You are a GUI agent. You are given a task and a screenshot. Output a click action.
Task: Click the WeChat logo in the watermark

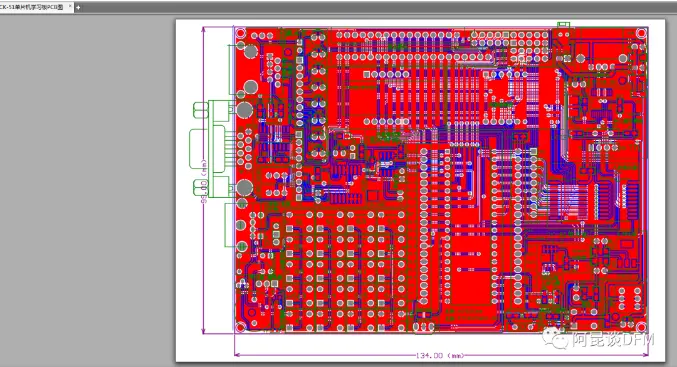click(x=555, y=338)
